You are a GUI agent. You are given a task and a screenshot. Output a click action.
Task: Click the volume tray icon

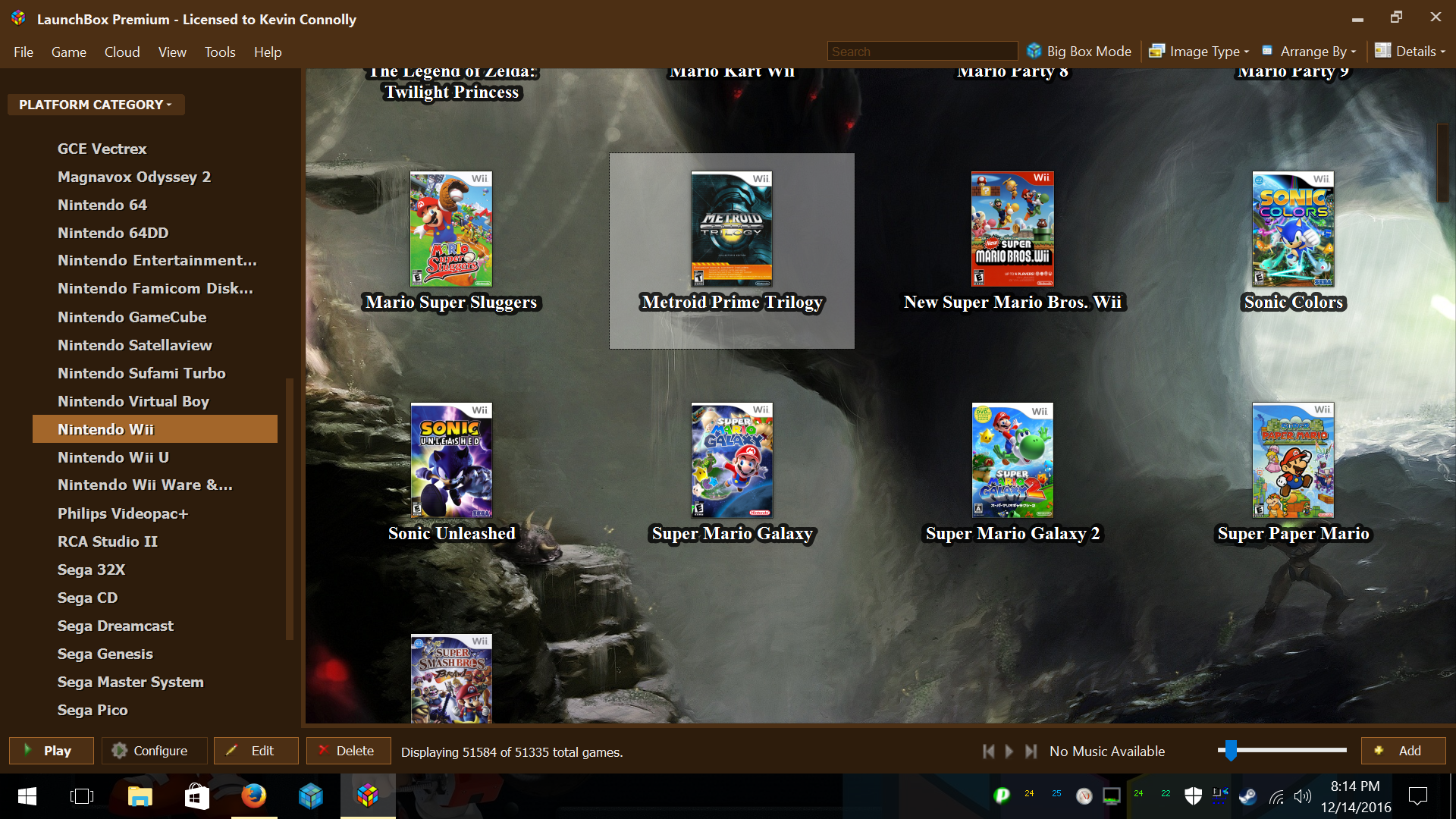(1302, 795)
